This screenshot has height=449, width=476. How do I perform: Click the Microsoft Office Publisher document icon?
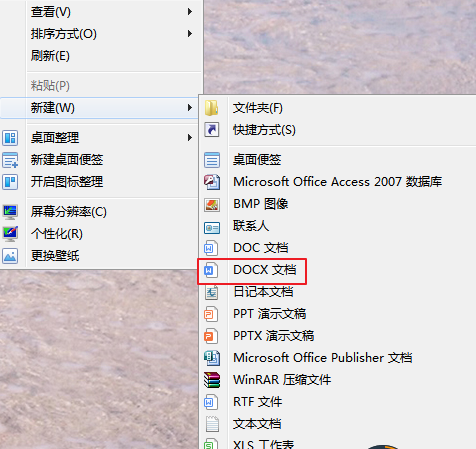tap(212, 358)
